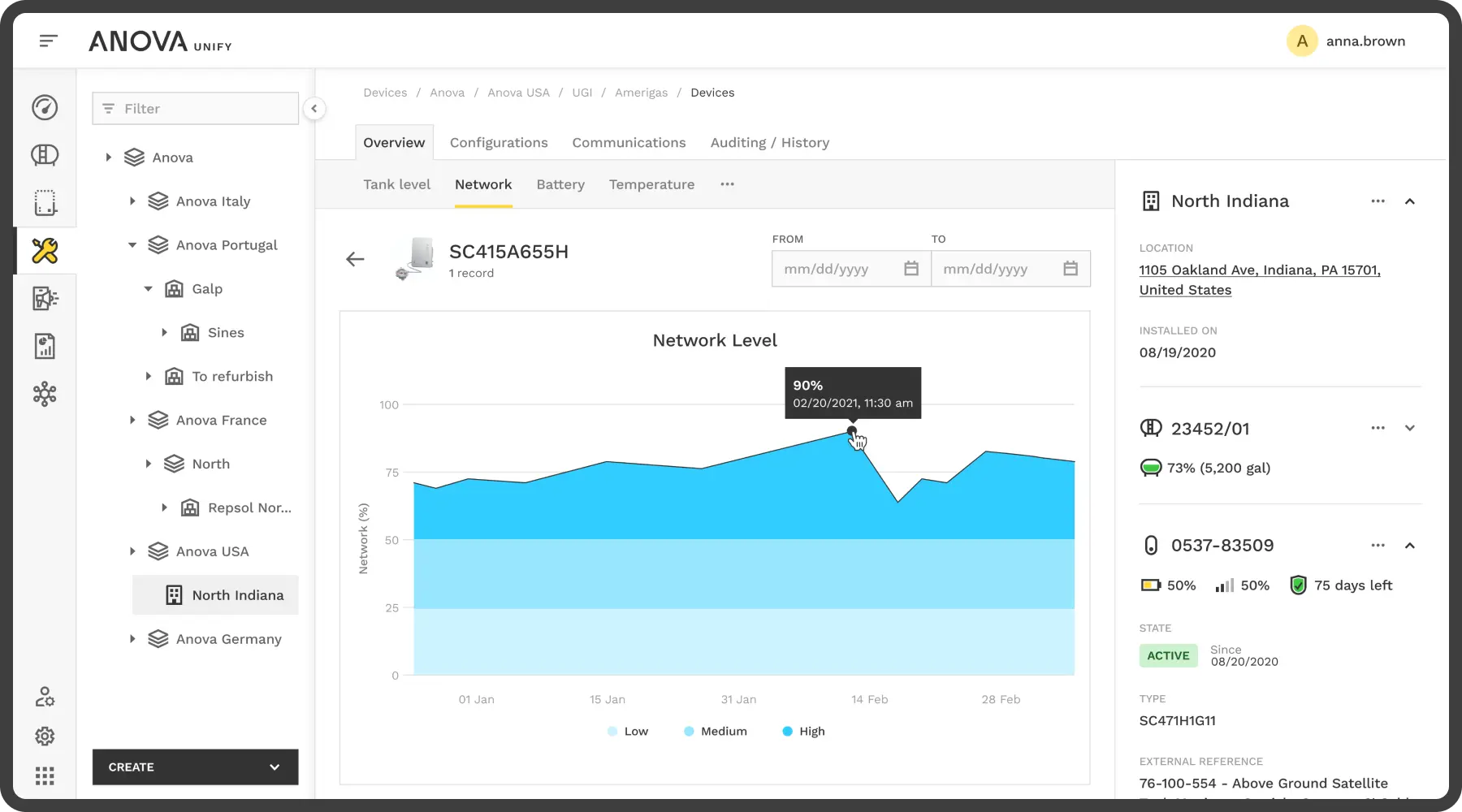Click the settings gear in sidebar
This screenshot has height=812, width=1462.
click(x=45, y=736)
